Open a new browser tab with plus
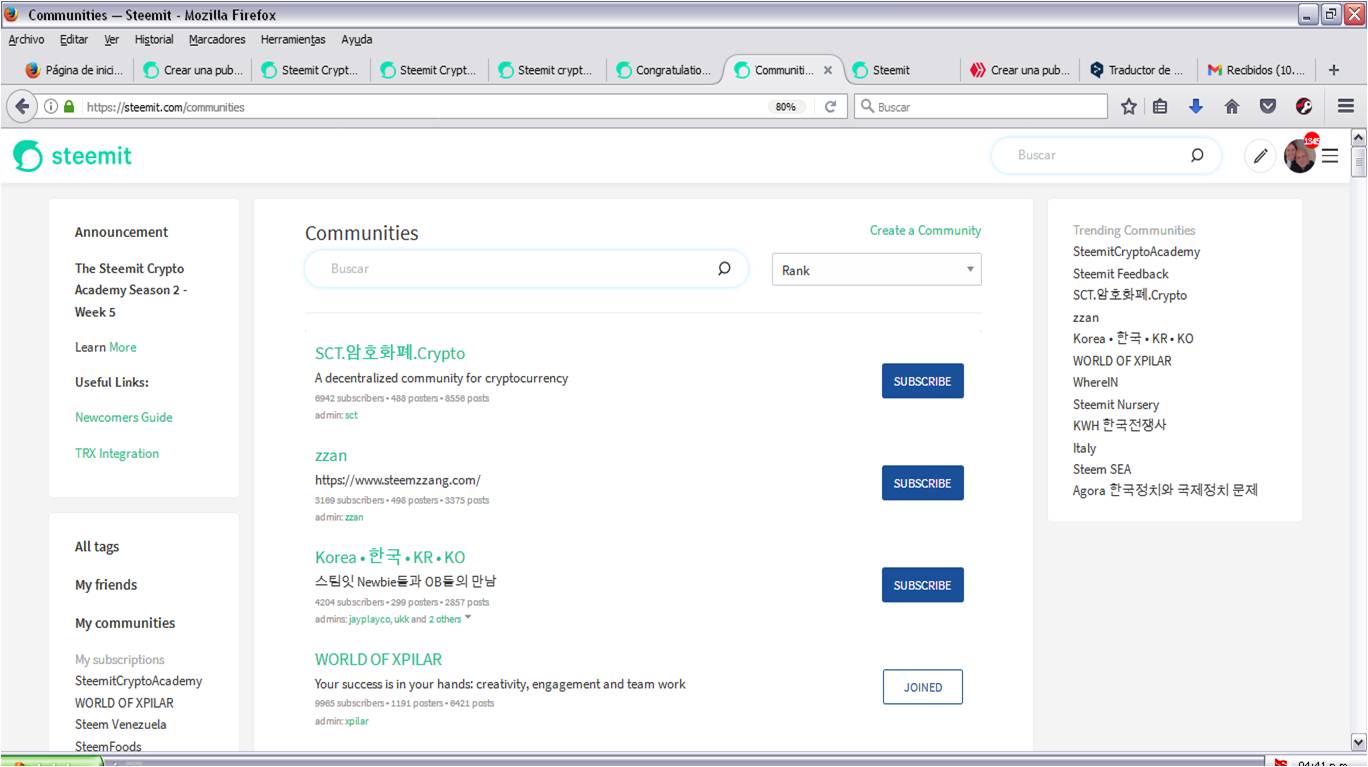The width and height of the screenshot is (1368, 767). tap(1334, 70)
